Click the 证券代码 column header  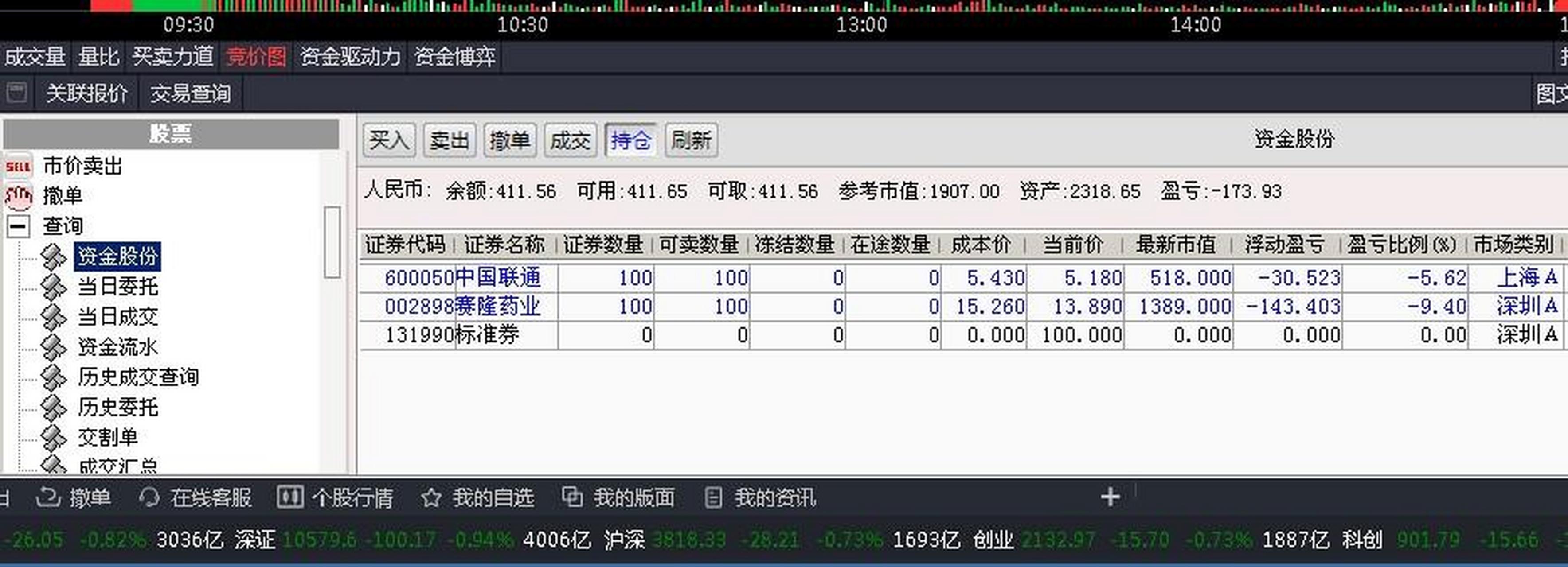coord(405,245)
